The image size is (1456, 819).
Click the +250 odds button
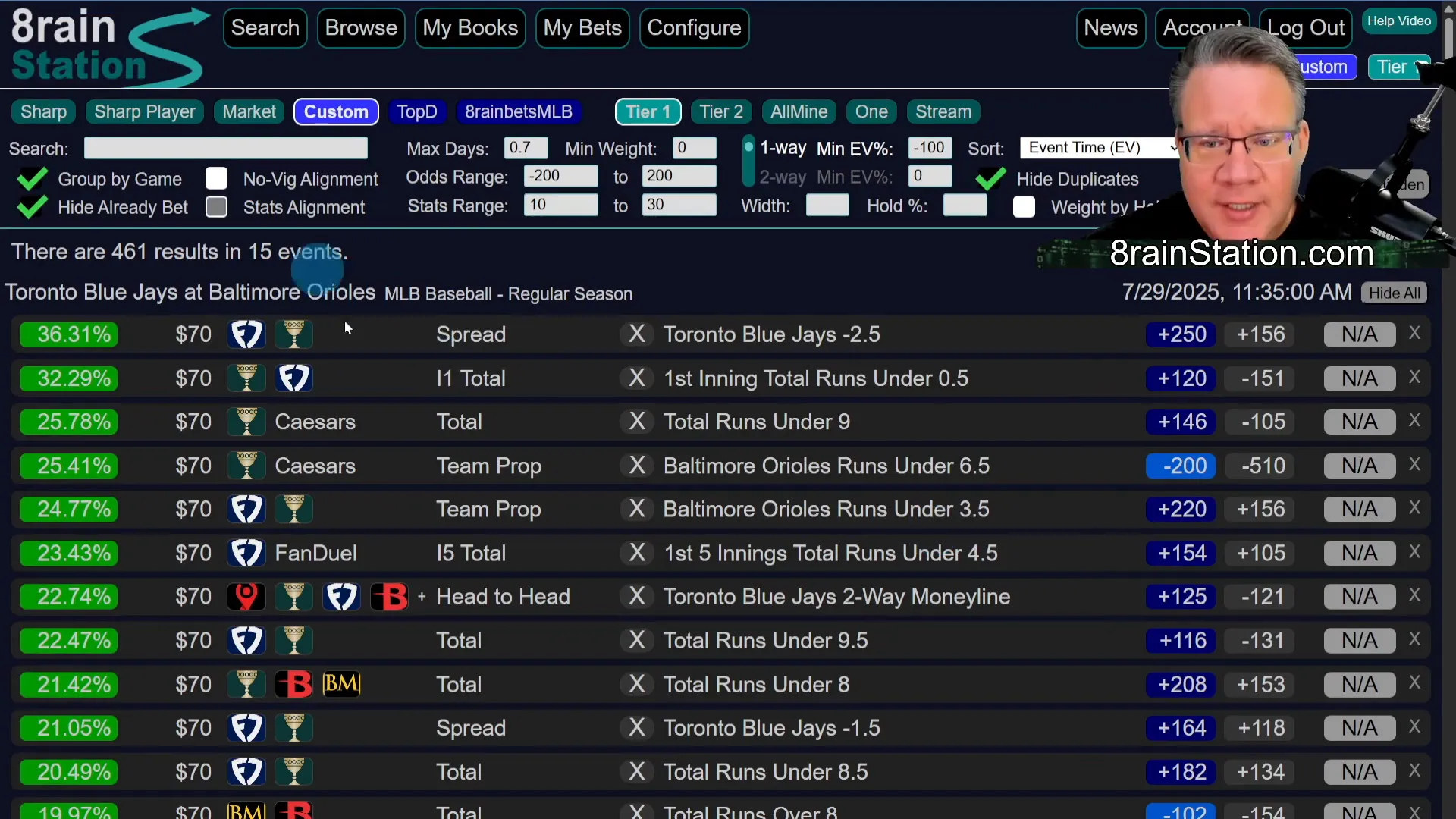1181,334
